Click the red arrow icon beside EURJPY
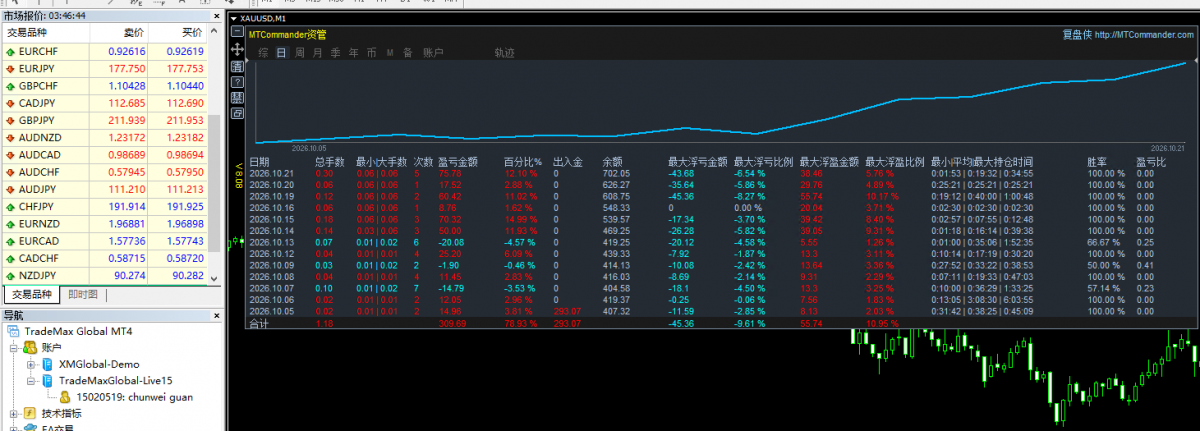The height and width of the screenshot is (431, 1200). [x=10, y=68]
